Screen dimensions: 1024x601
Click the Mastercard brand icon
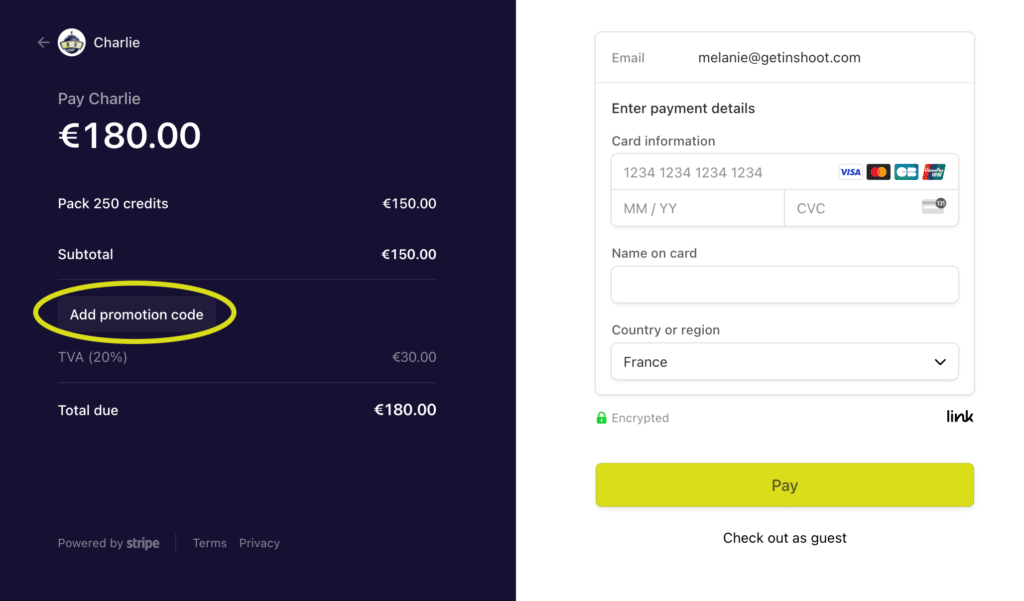coord(878,172)
